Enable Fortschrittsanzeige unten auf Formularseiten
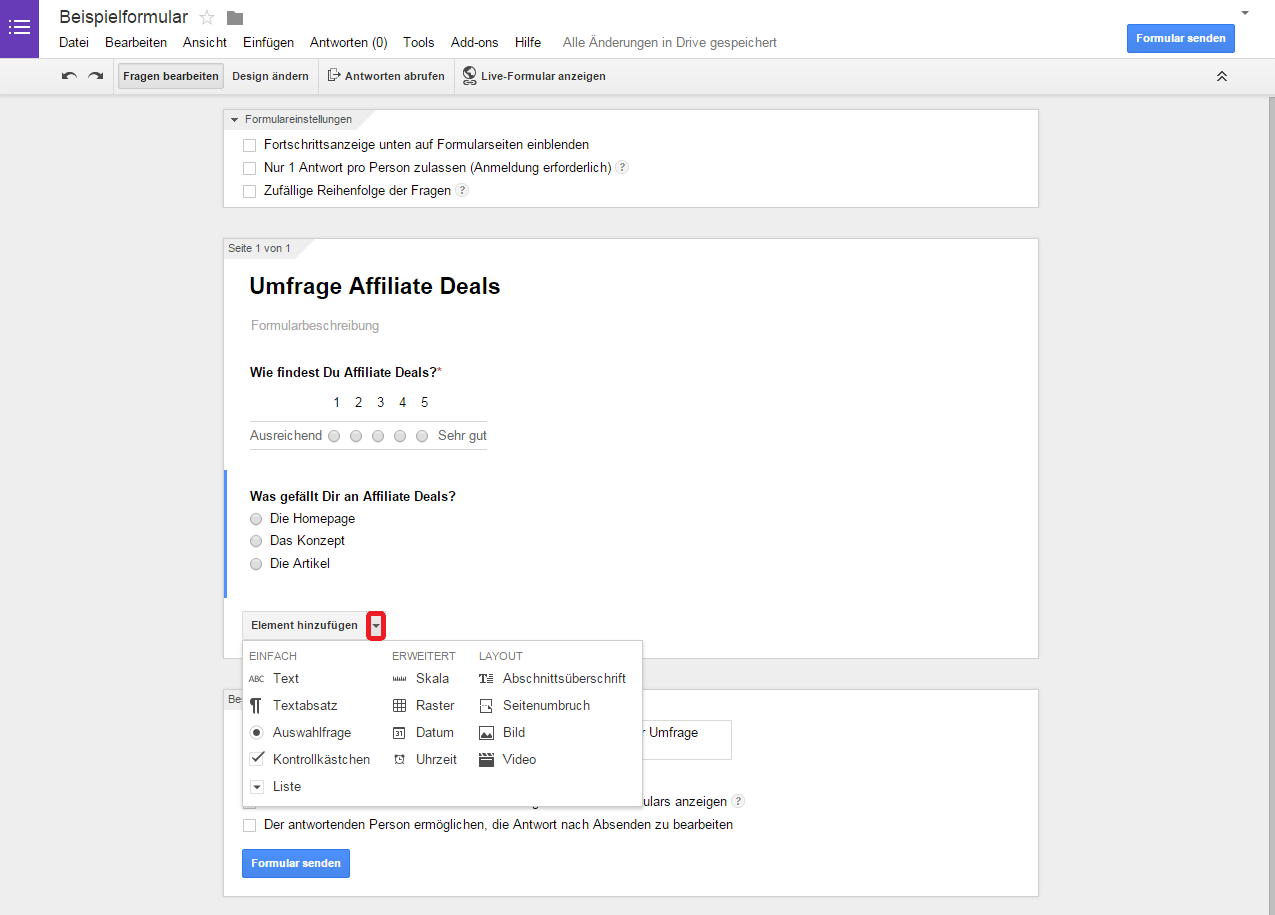Screen dimensions: 1275x915 (x=249, y=145)
